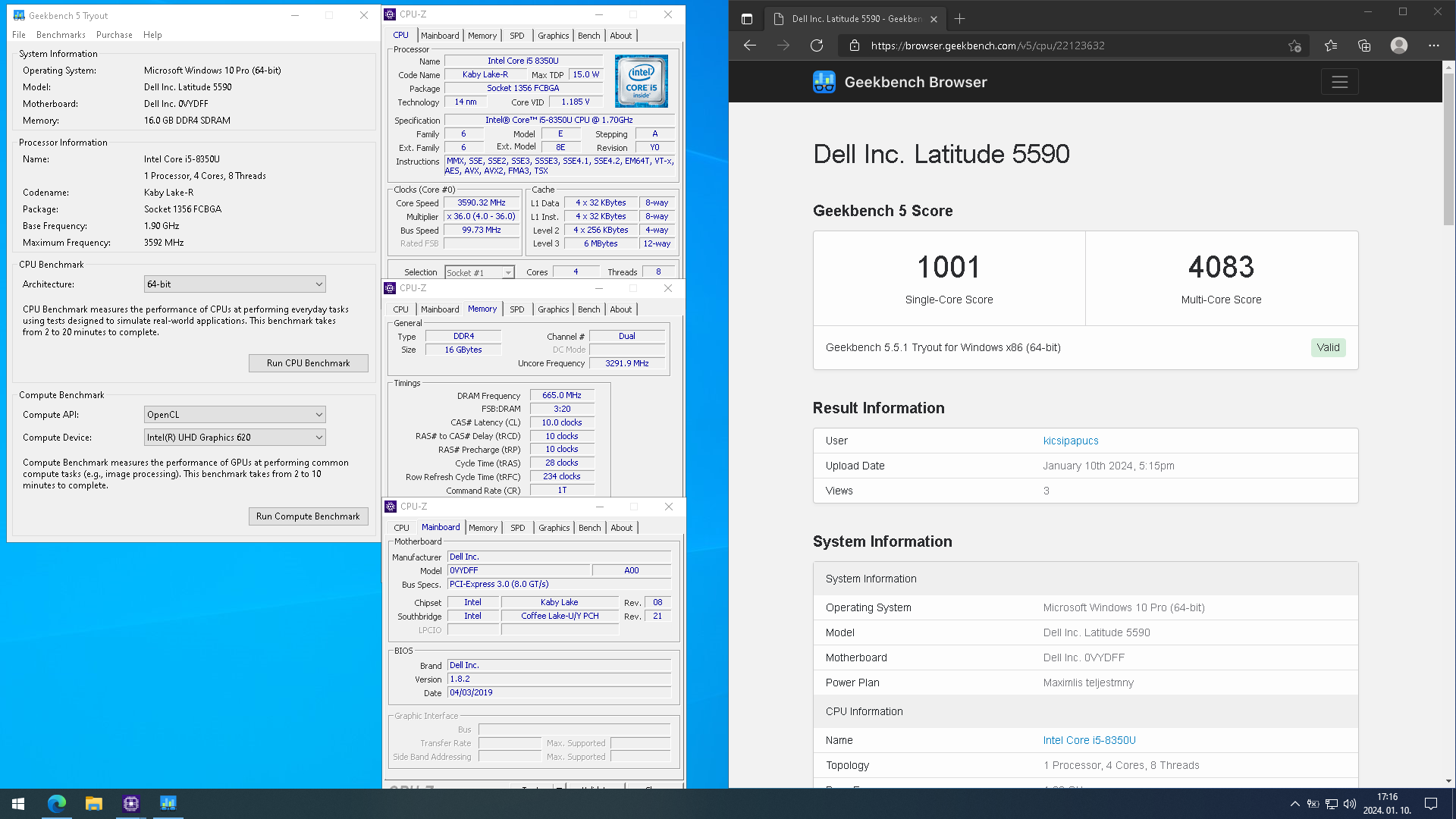Close the Dell Latitude 5590 tab
The height and width of the screenshot is (819, 1456).
pos(934,19)
